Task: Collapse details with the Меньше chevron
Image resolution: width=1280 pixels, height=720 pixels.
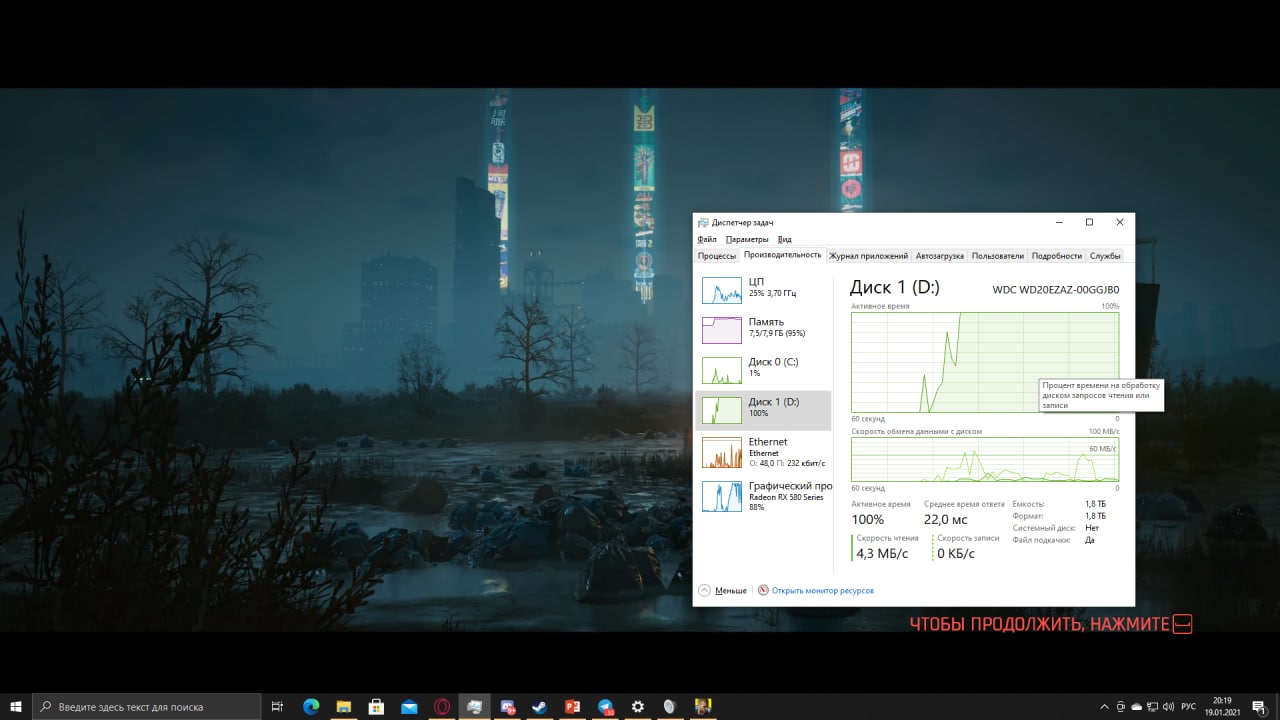Action: (704, 590)
